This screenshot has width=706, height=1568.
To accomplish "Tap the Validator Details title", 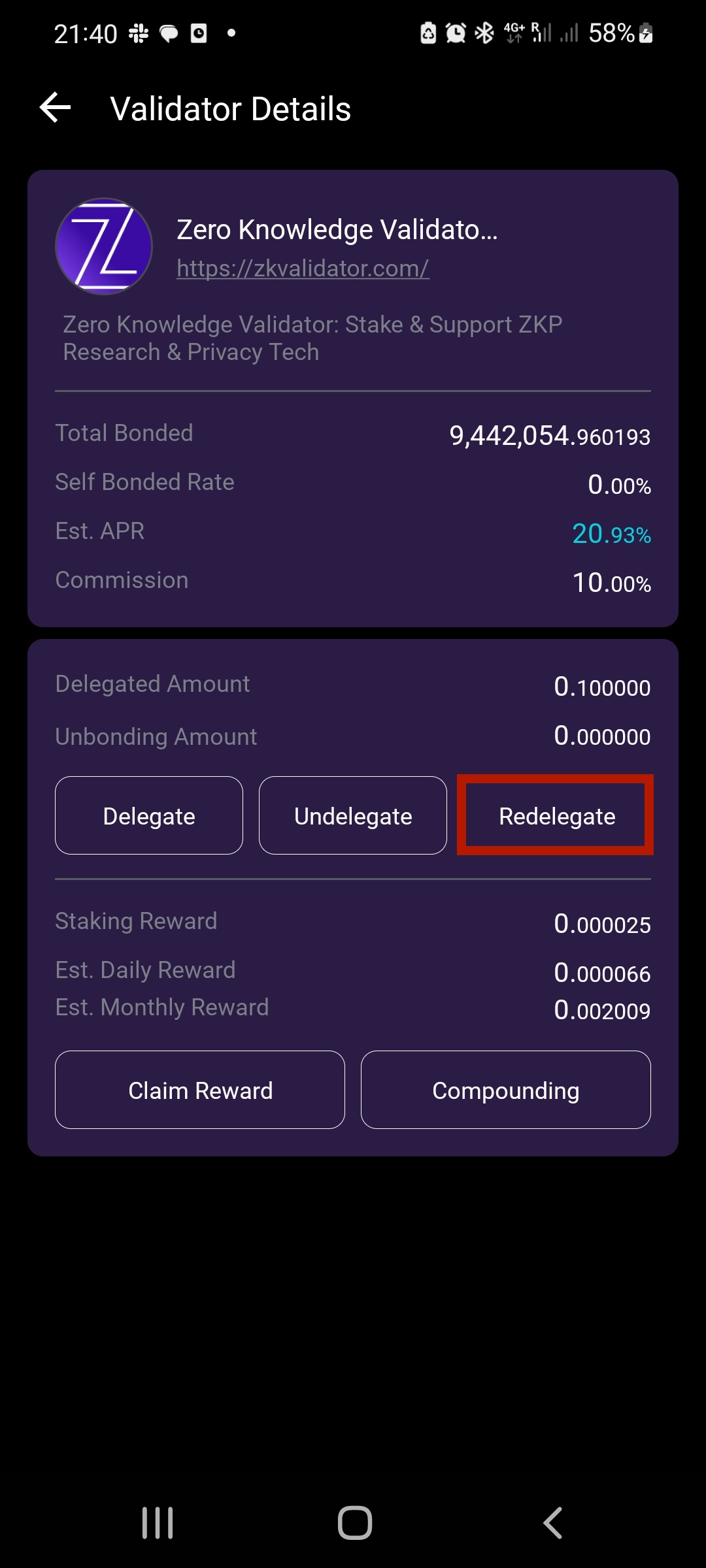I will [x=231, y=109].
